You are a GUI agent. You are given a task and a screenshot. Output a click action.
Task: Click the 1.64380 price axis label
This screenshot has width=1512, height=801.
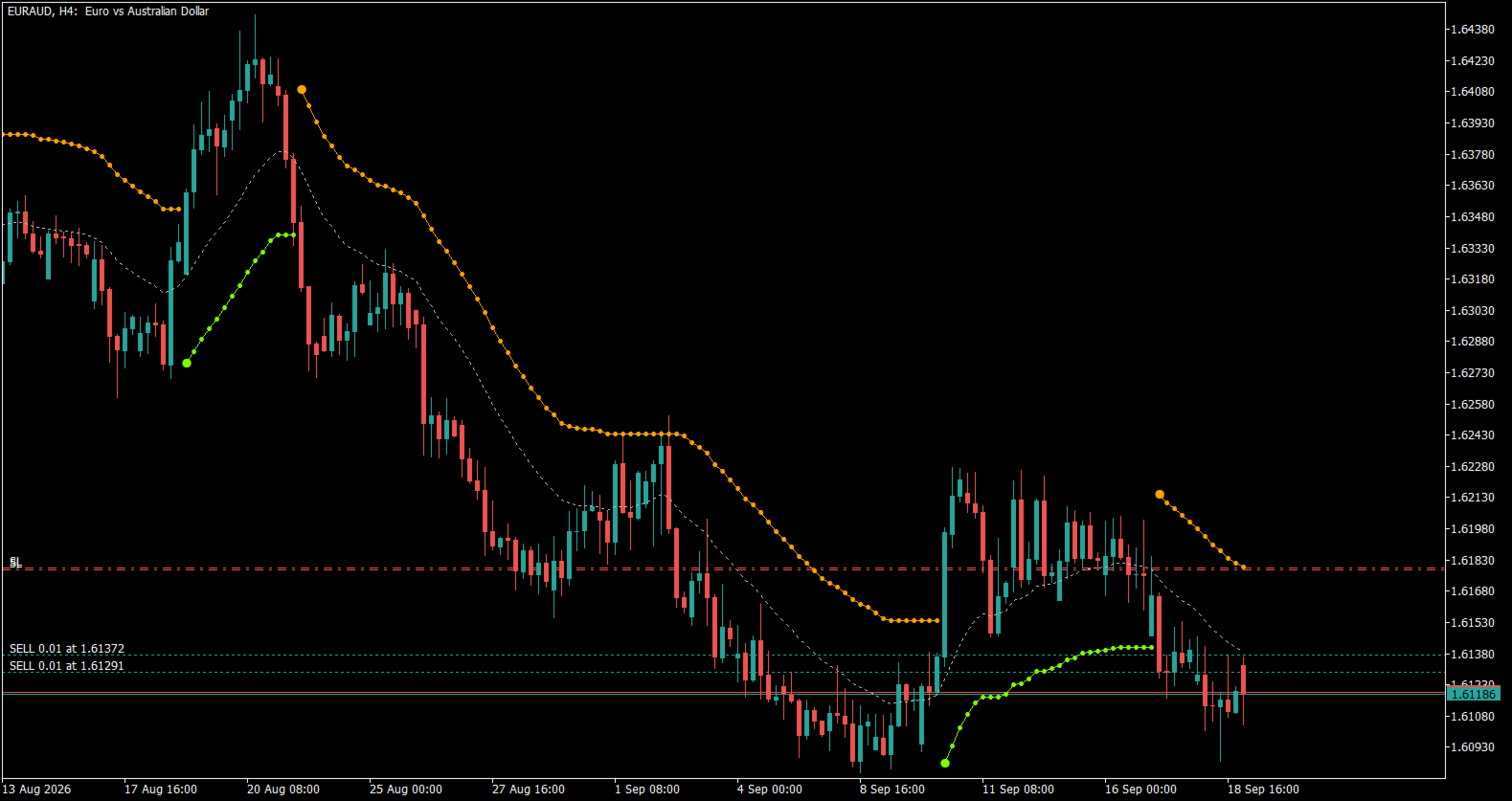pos(1473,30)
